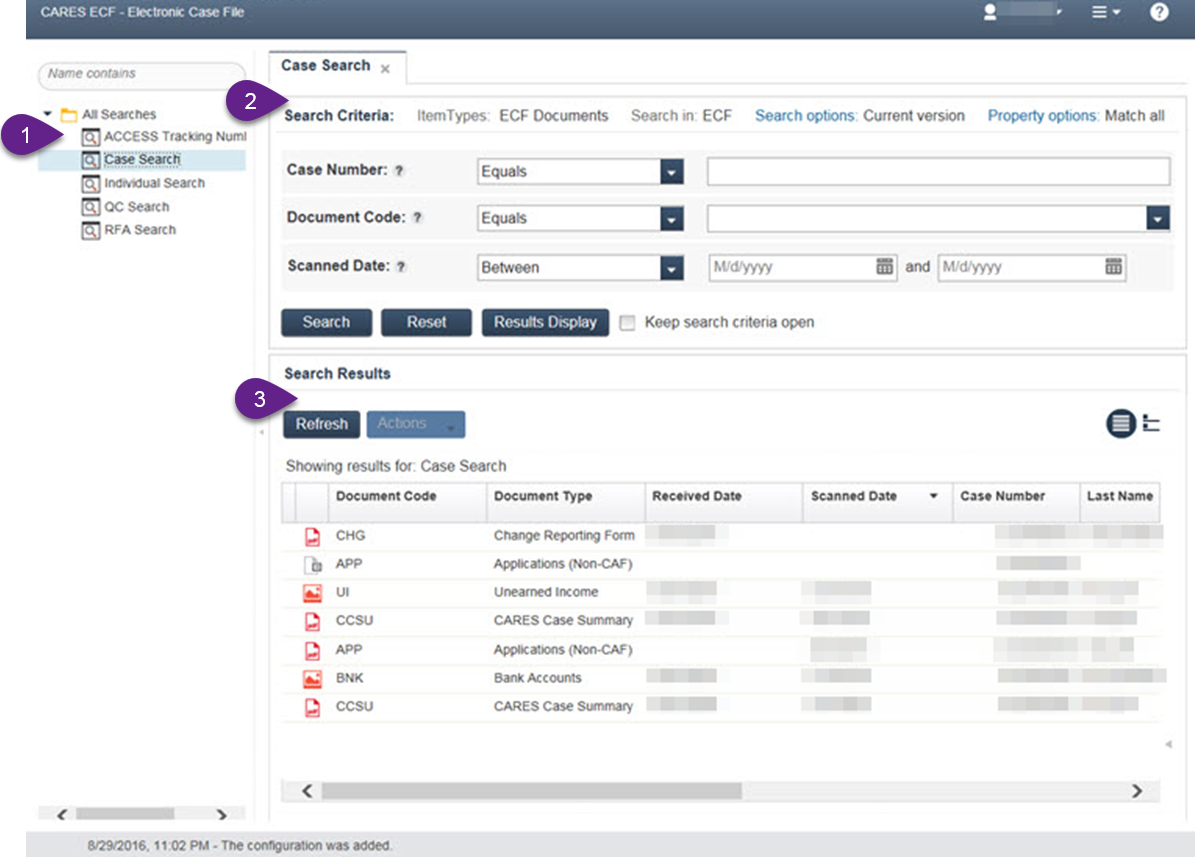
Task: Click the first Scanned Date field
Action: 793,268
